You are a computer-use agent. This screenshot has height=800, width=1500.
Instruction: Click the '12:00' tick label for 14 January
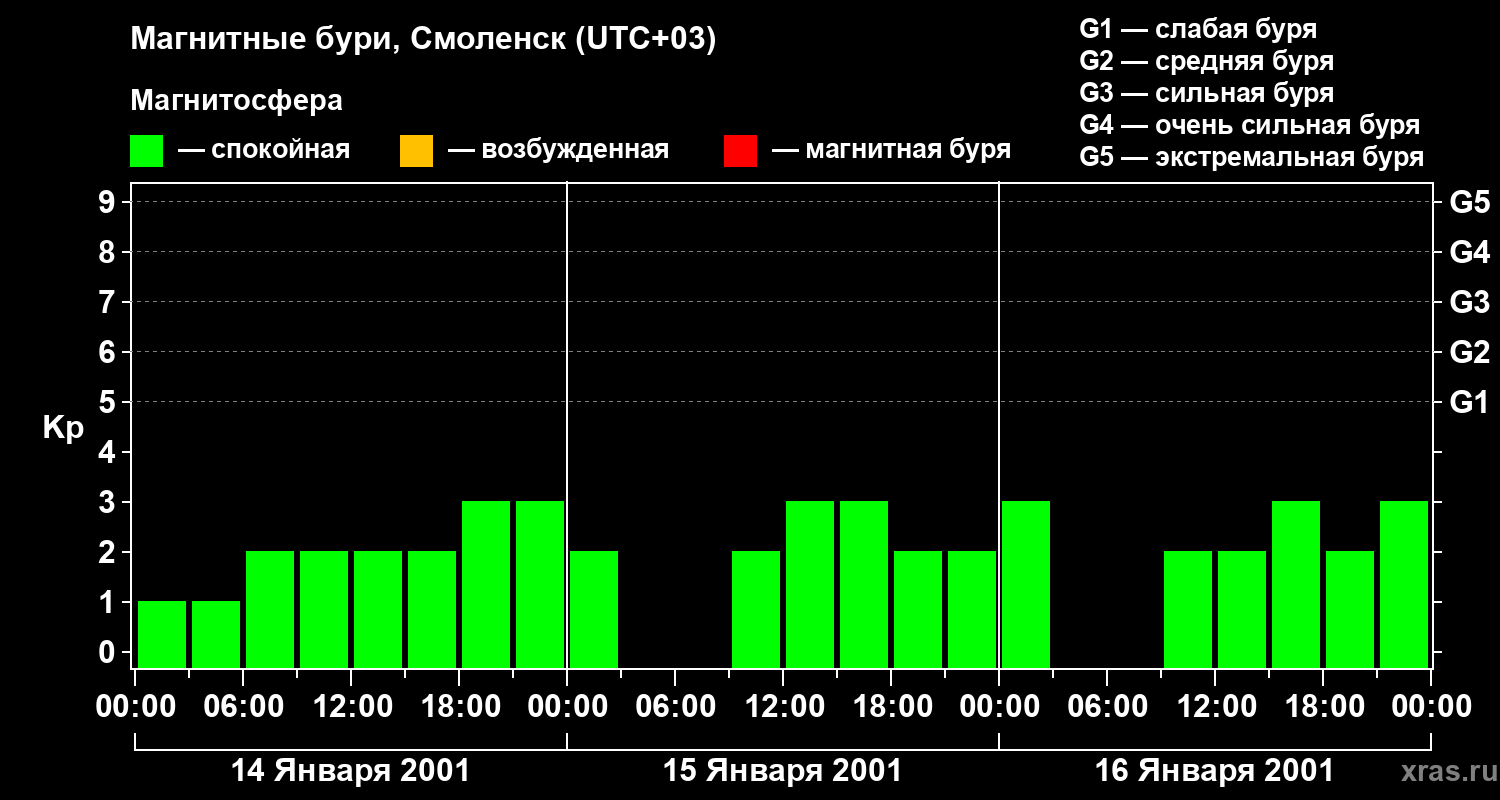coord(351,707)
